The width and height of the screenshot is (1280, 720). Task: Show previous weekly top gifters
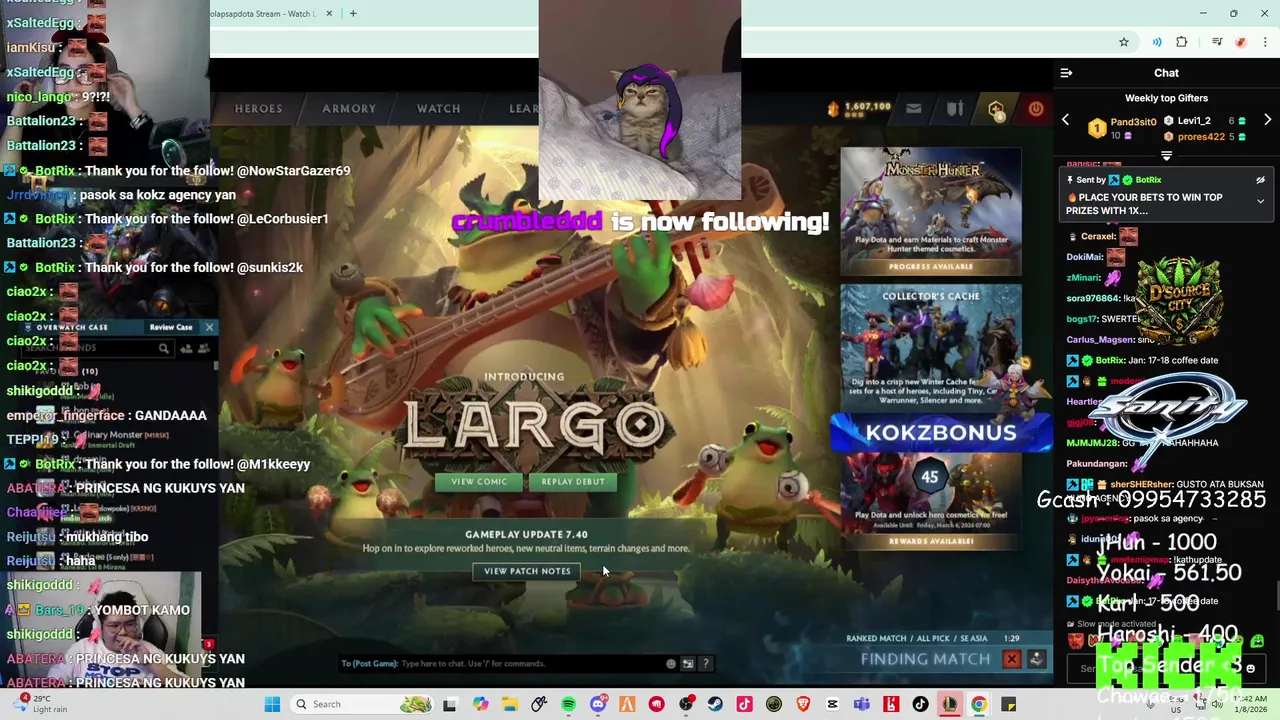pyautogui.click(x=1065, y=120)
